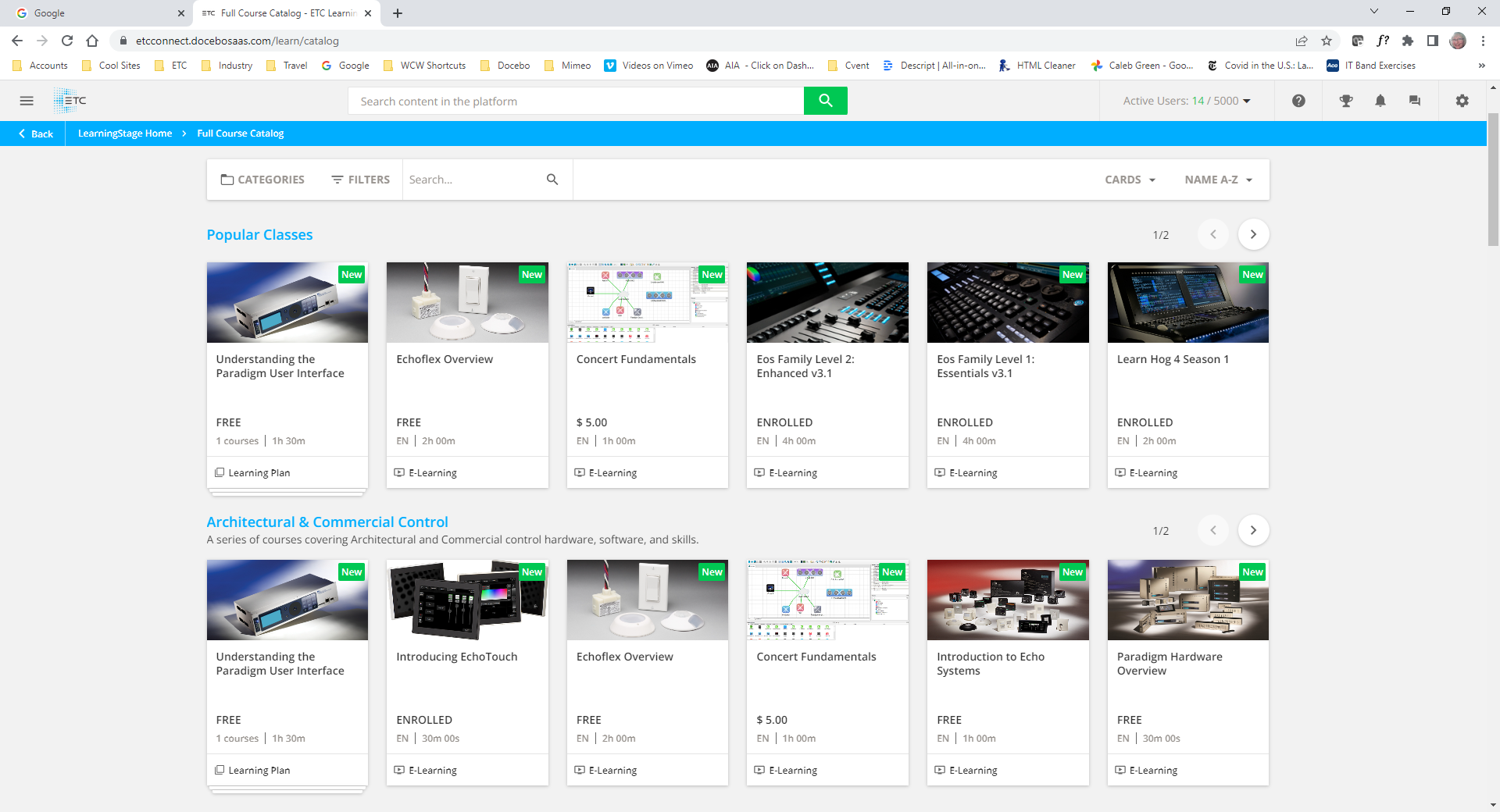Click the catalog search magnifier icon
Screen dimensions: 1500x812
[552, 180]
